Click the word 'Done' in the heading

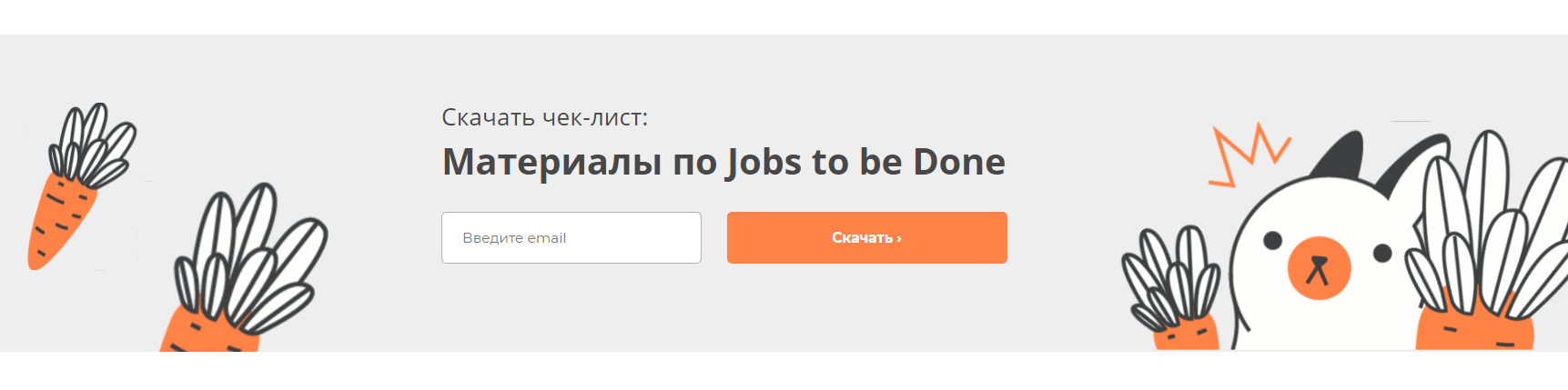(959, 162)
